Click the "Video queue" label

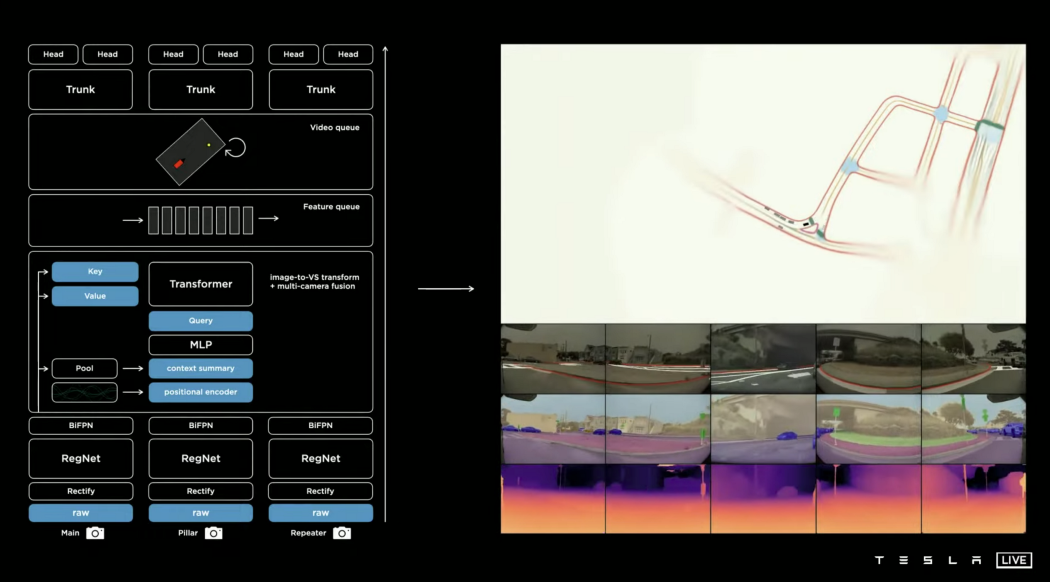(335, 127)
